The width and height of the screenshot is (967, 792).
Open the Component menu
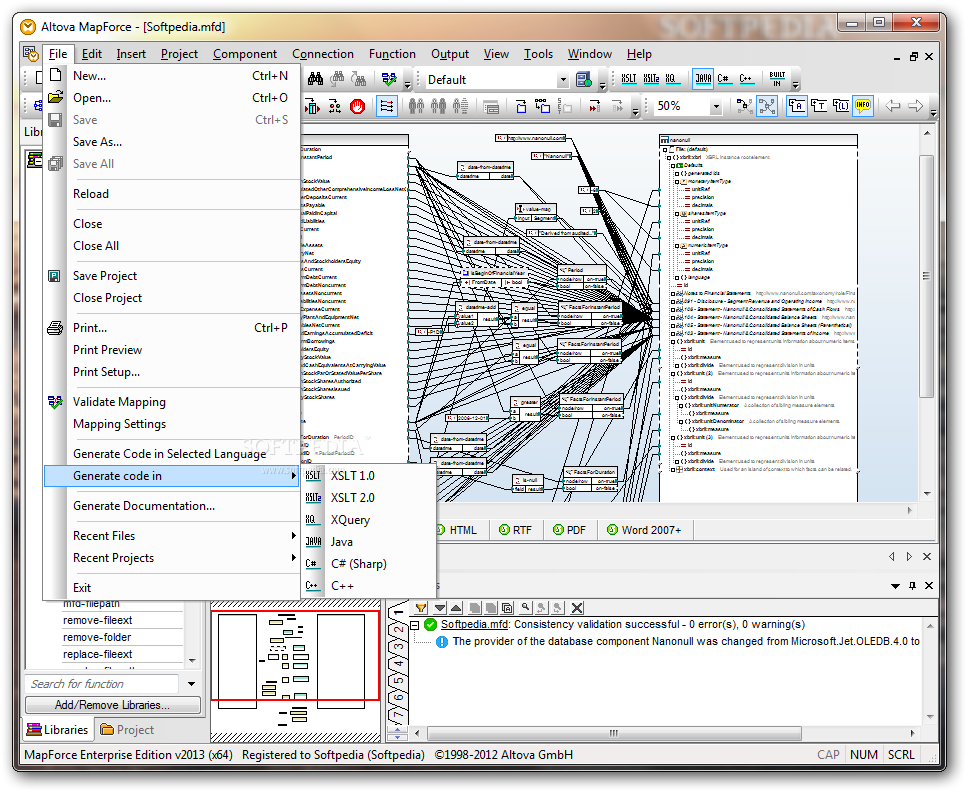245,54
